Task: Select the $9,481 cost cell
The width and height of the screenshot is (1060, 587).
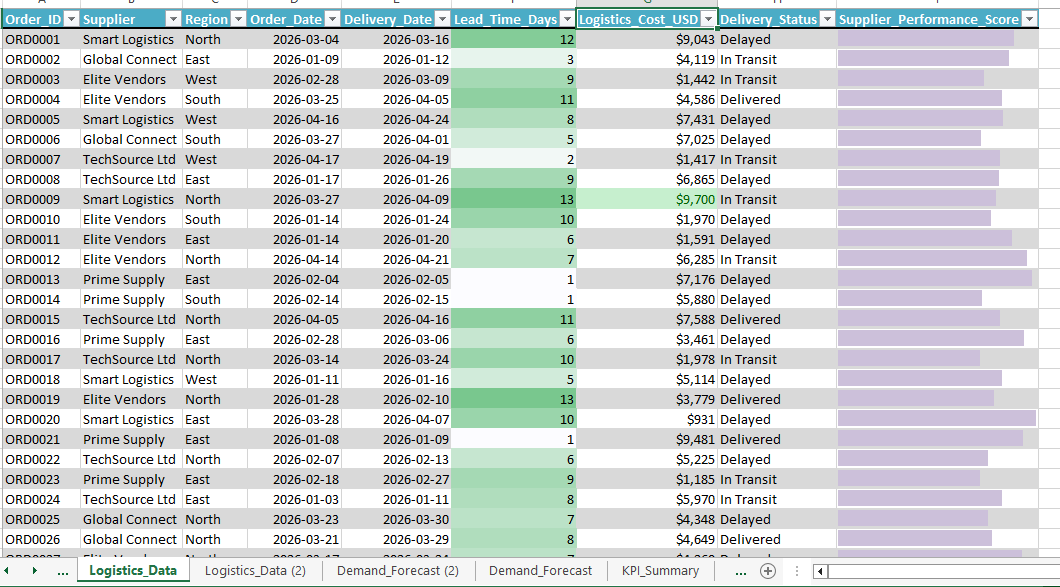Action: [647, 440]
